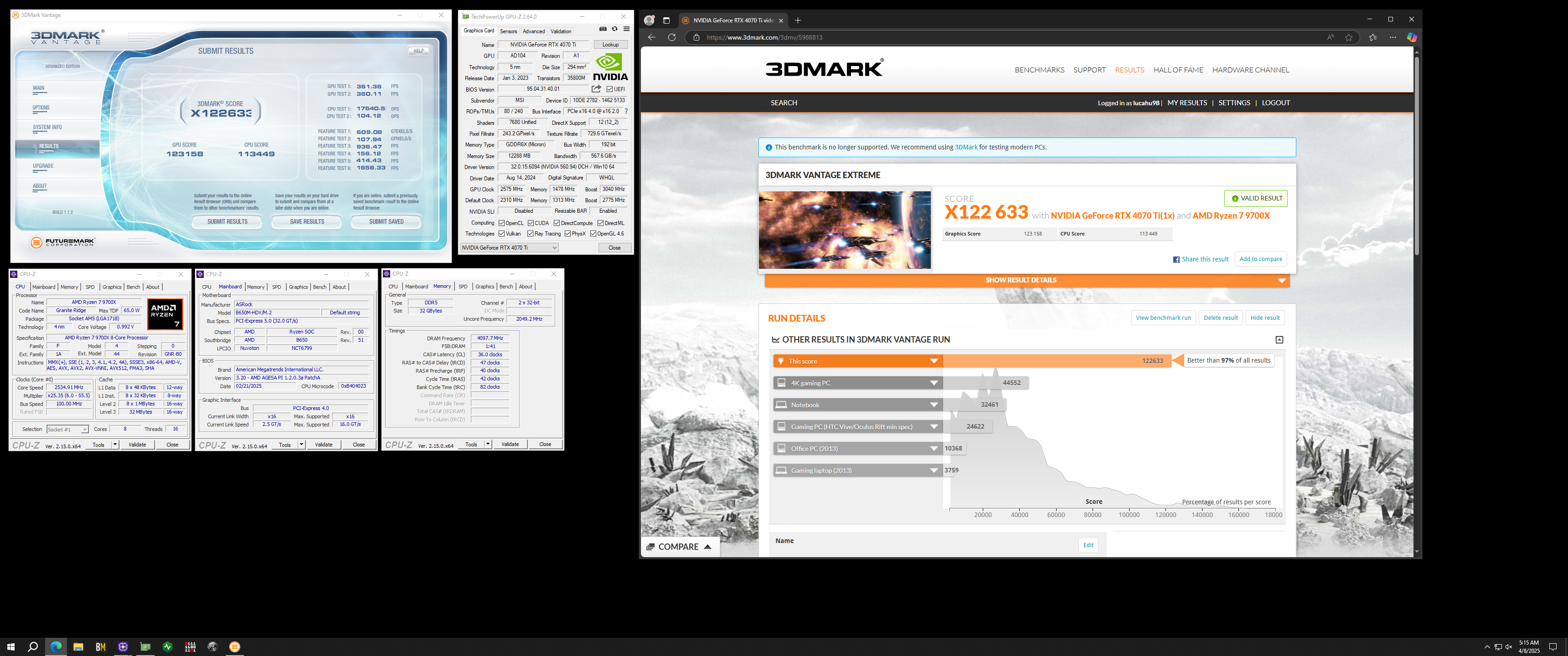Toggle the DirectCompute checkbox
1568x656 pixels.
click(x=557, y=223)
